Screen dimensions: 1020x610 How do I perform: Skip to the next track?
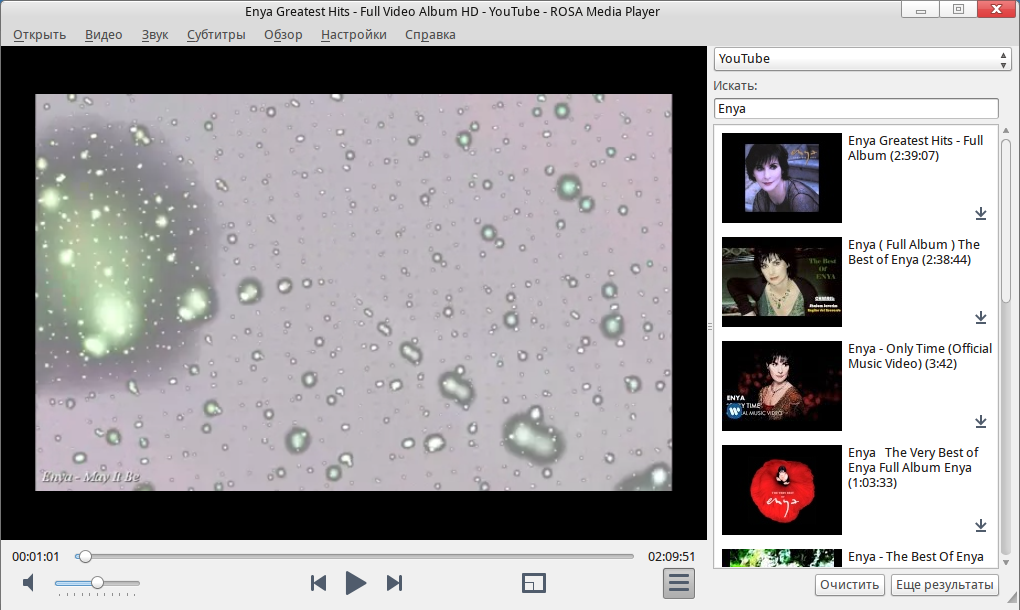[x=394, y=583]
